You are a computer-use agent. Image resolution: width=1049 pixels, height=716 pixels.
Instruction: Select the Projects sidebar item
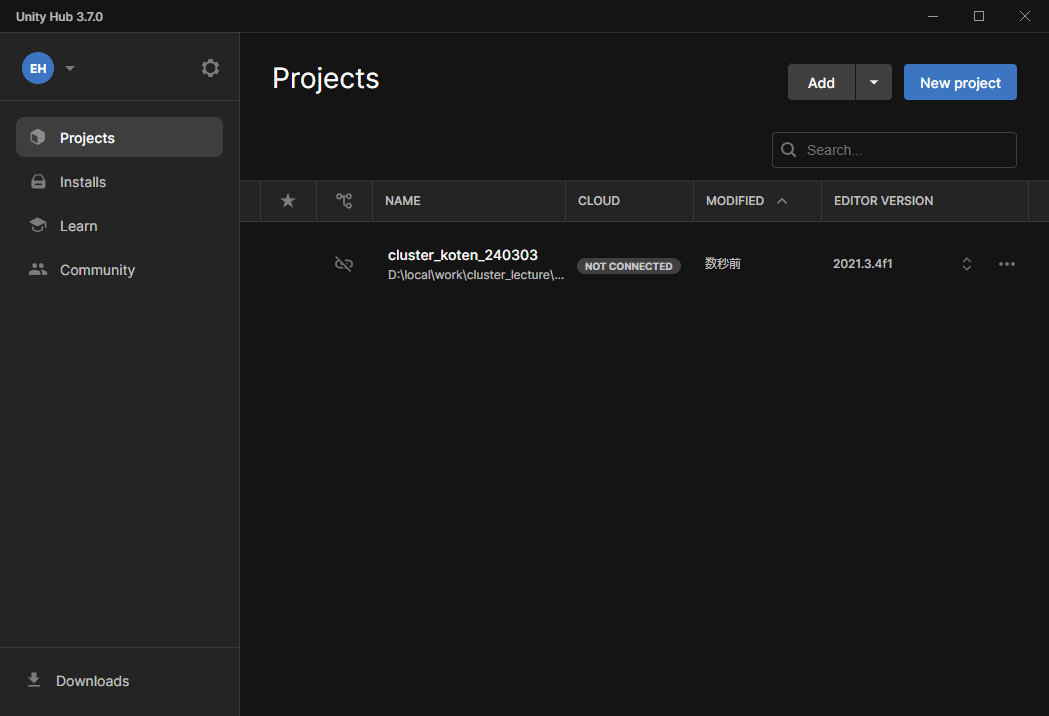119,137
